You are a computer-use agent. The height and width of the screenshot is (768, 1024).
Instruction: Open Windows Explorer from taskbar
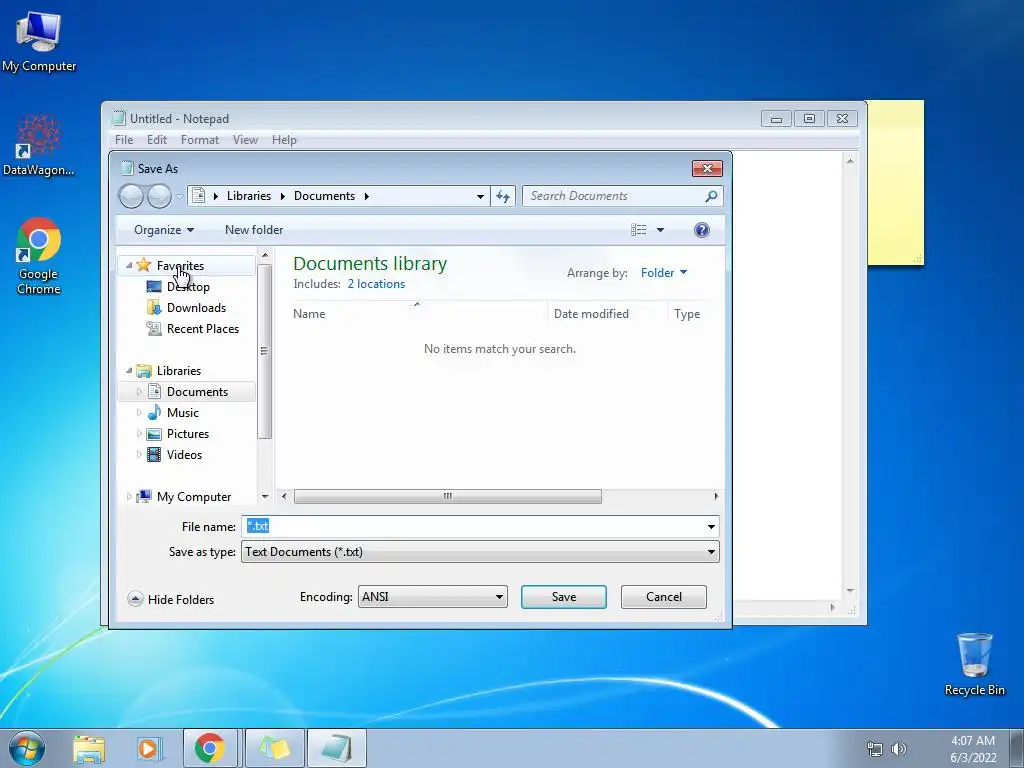(x=89, y=749)
